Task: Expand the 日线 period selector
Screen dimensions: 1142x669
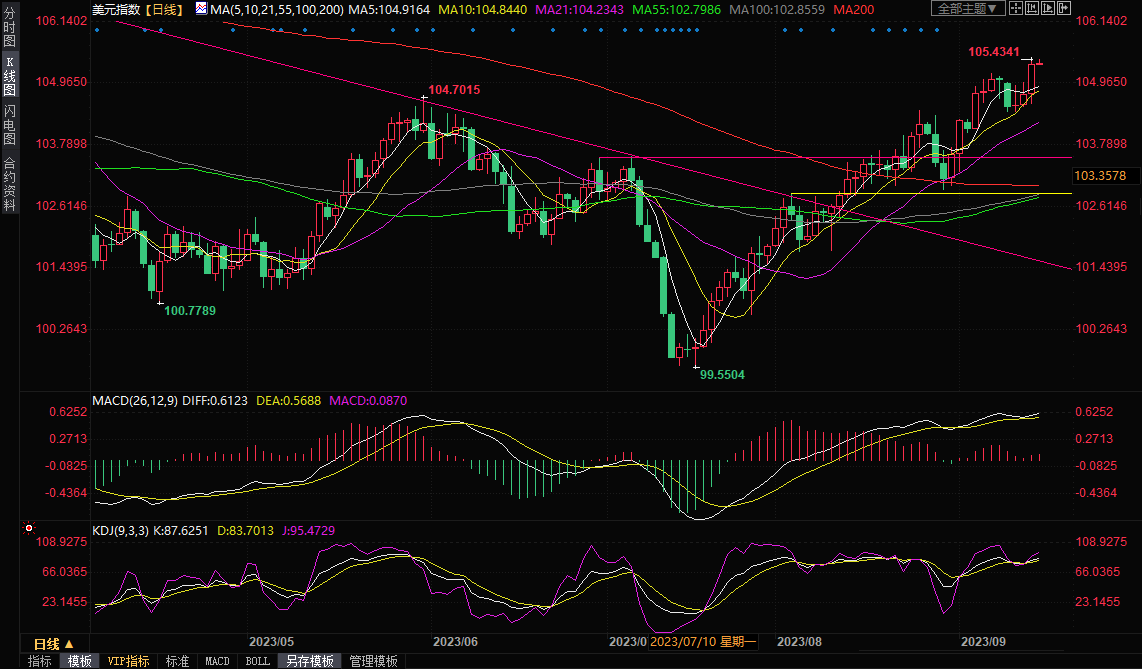Action: pos(53,644)
